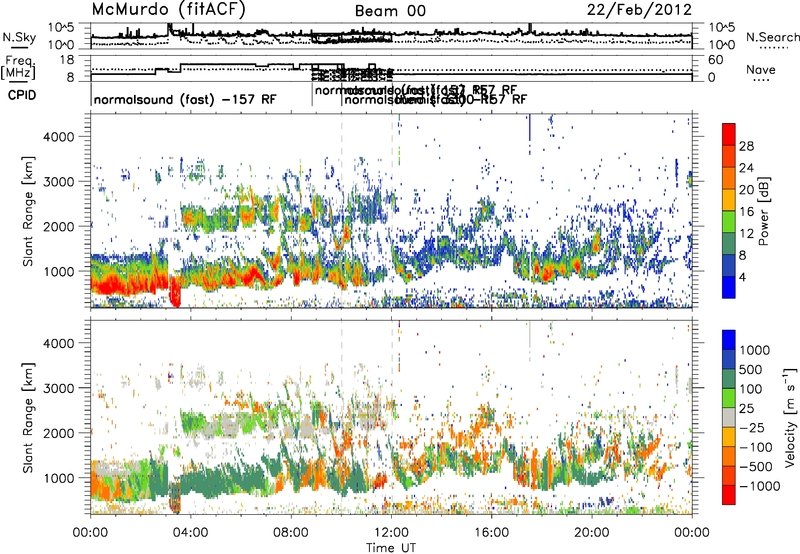This screenshot has width=800, height=554.
Task: Click the "28" tick on Power colorbar
Action: [x=746, y=146]
